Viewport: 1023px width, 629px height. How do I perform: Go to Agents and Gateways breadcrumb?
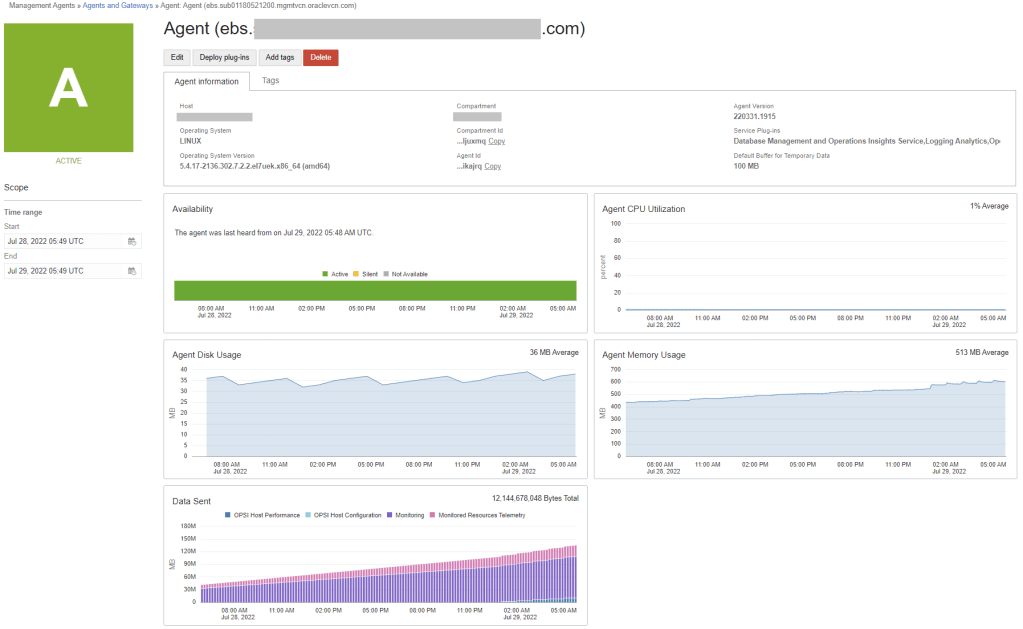click(116, 6)
